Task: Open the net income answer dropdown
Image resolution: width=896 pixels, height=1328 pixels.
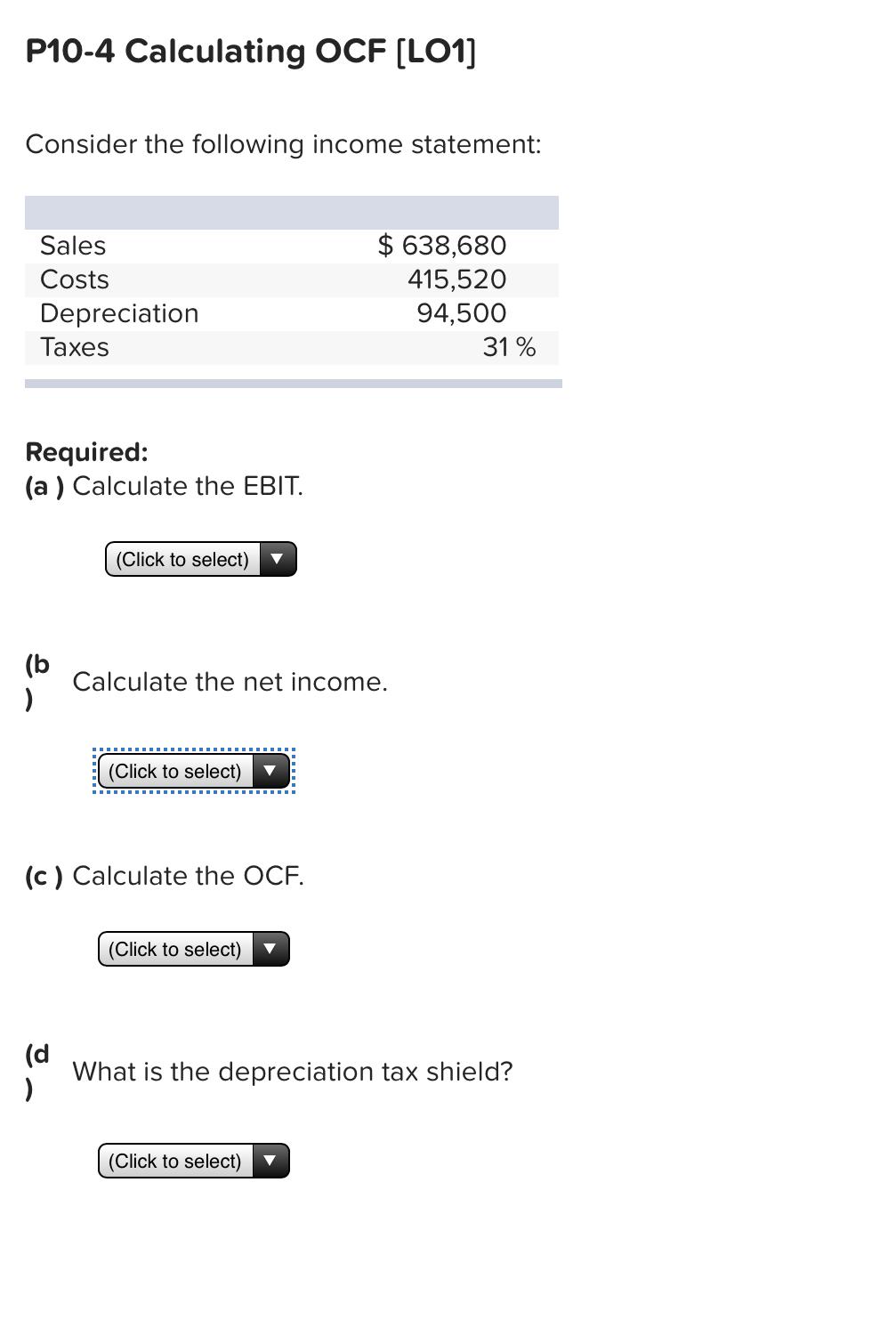Action: (193, 771)
